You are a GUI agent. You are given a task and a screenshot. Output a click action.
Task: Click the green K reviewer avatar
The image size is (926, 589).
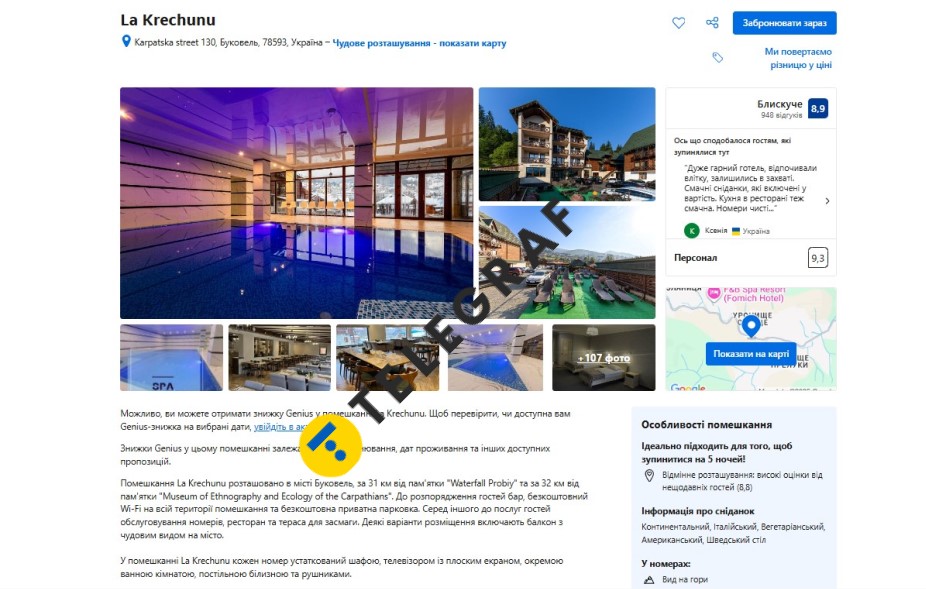[x=692, y=231]
